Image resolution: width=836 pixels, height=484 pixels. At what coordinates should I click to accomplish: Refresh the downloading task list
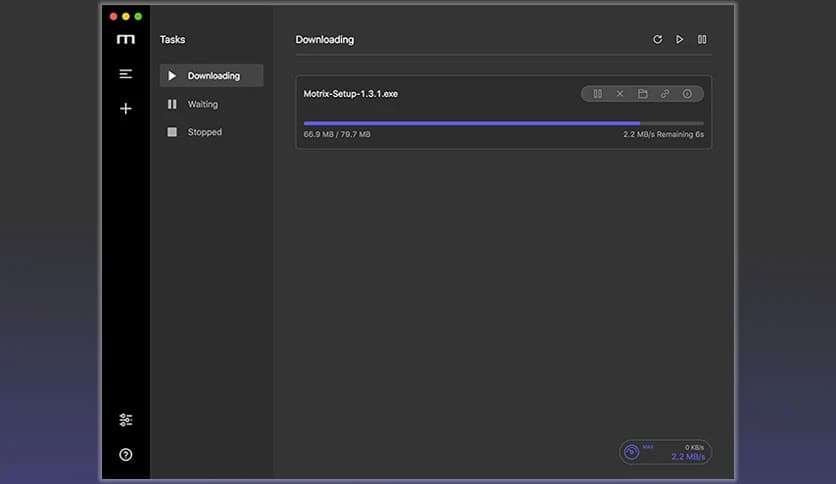pos(657,40)
